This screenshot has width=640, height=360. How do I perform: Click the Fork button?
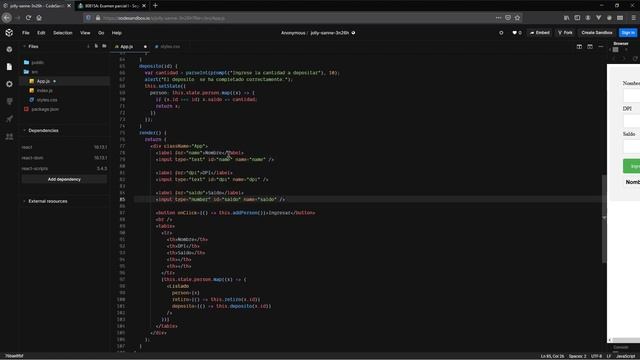click(x=565, y=33)
